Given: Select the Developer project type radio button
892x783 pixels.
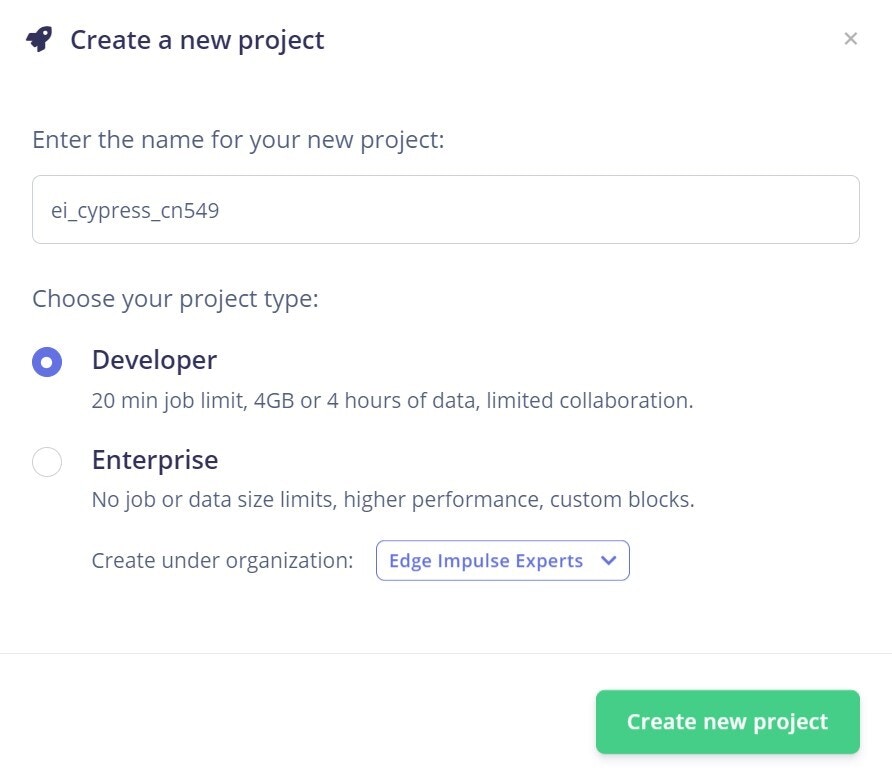Looking at the screenshot, I should click(x=47, y=362).
